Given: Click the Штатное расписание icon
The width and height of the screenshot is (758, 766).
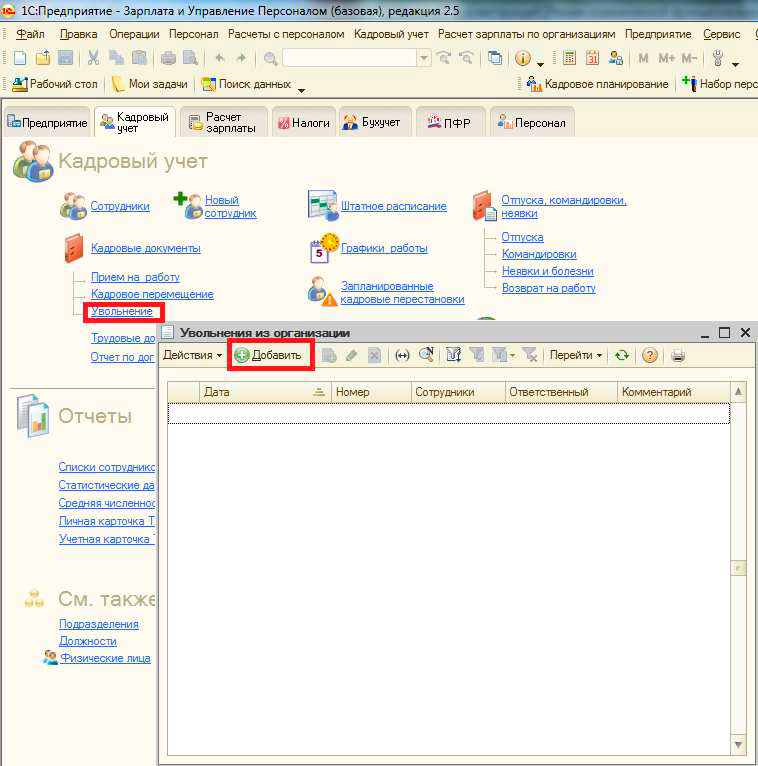Looking at the screenshot, I should pyautogui.click(x=322, y=206).
